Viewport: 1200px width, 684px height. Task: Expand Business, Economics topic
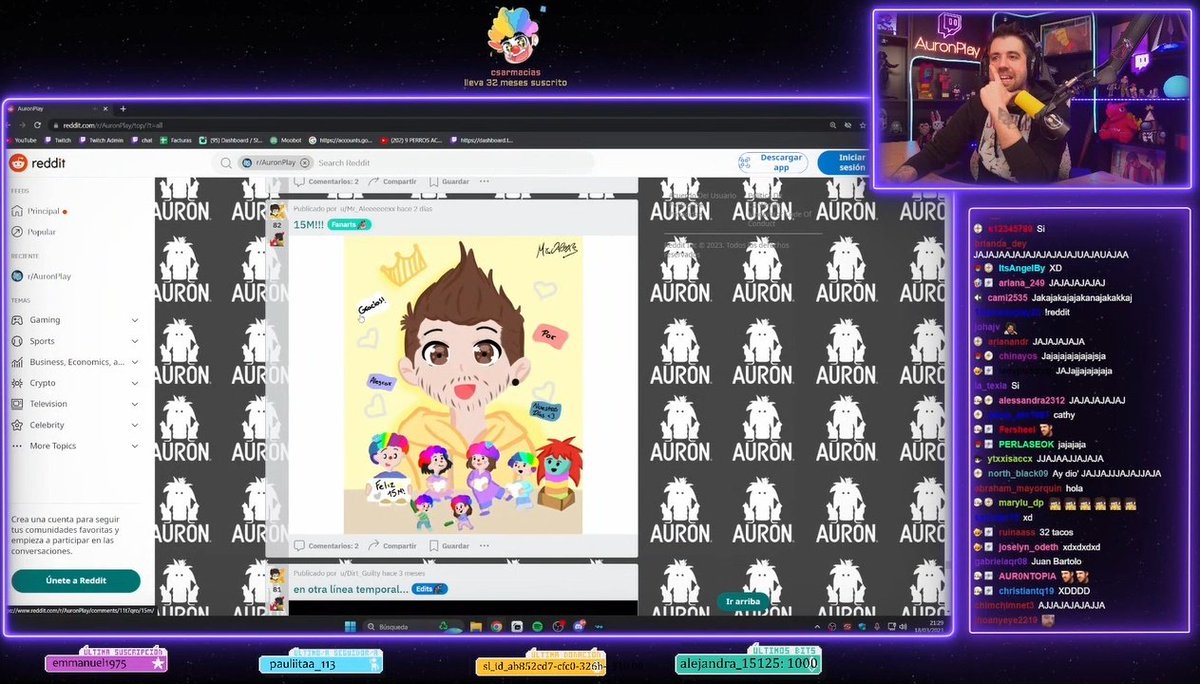pyautogui.click(x=135, y=362)
